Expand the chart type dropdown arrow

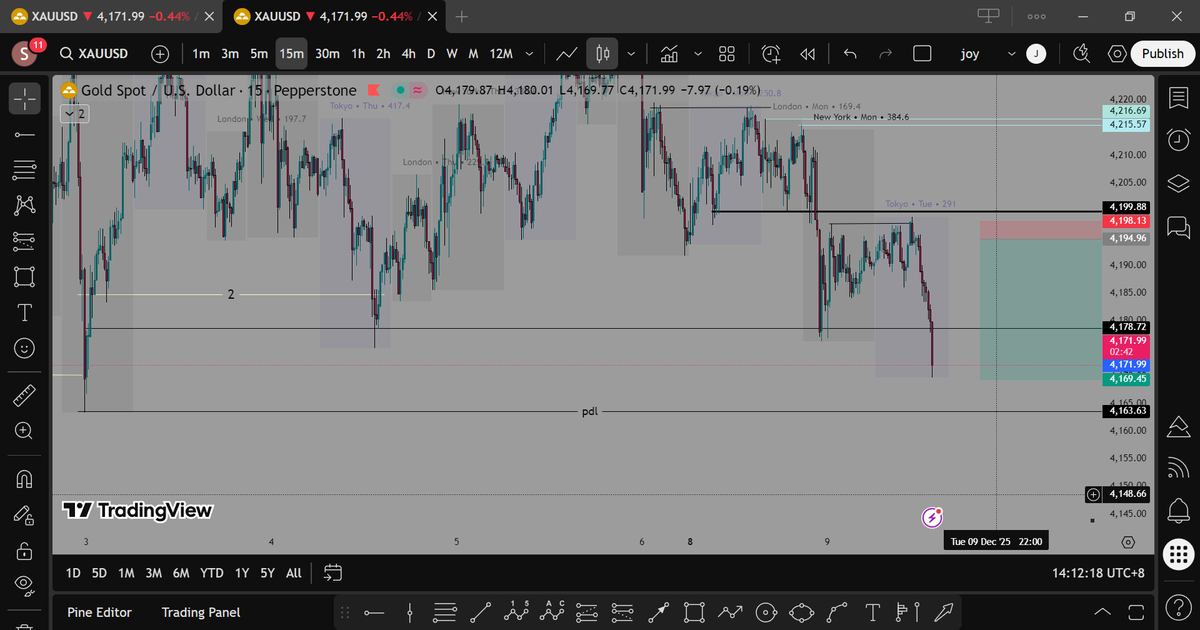pyautogui.click(x=631, y=54)
